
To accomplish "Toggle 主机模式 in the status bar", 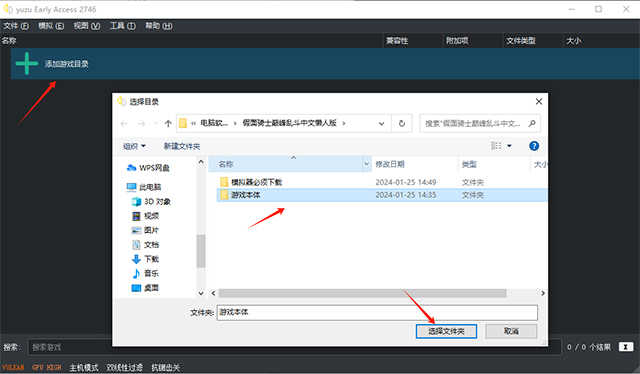I will click(84, 367).
